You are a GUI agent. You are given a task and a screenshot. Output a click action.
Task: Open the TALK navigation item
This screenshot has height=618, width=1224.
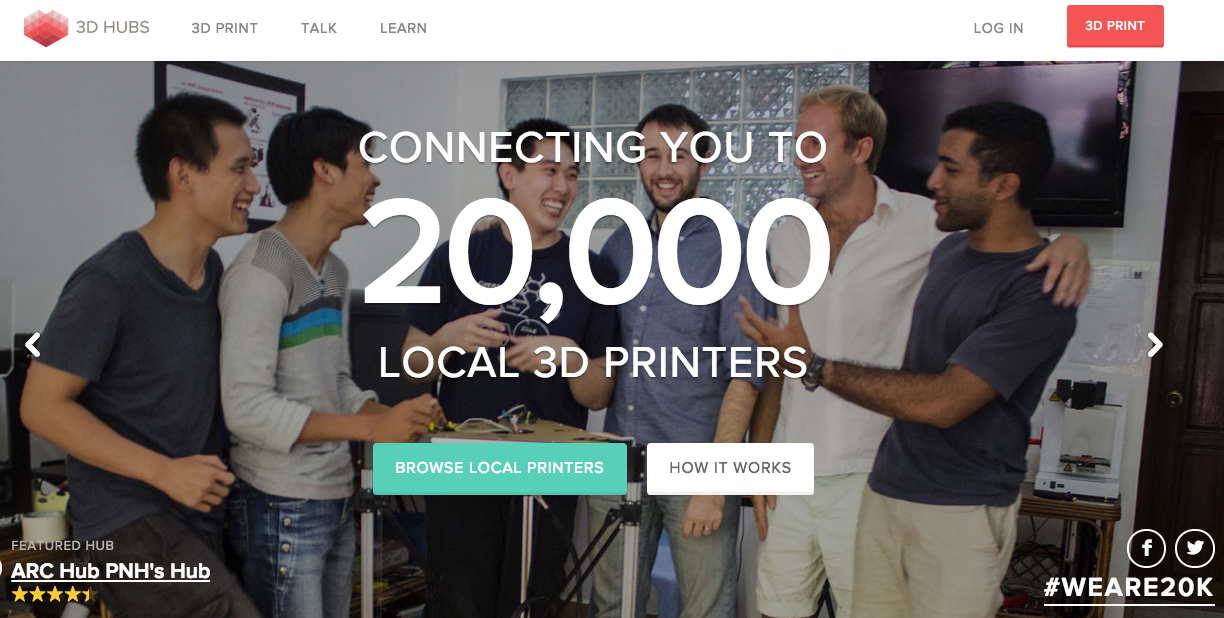[x=319, y=28]
